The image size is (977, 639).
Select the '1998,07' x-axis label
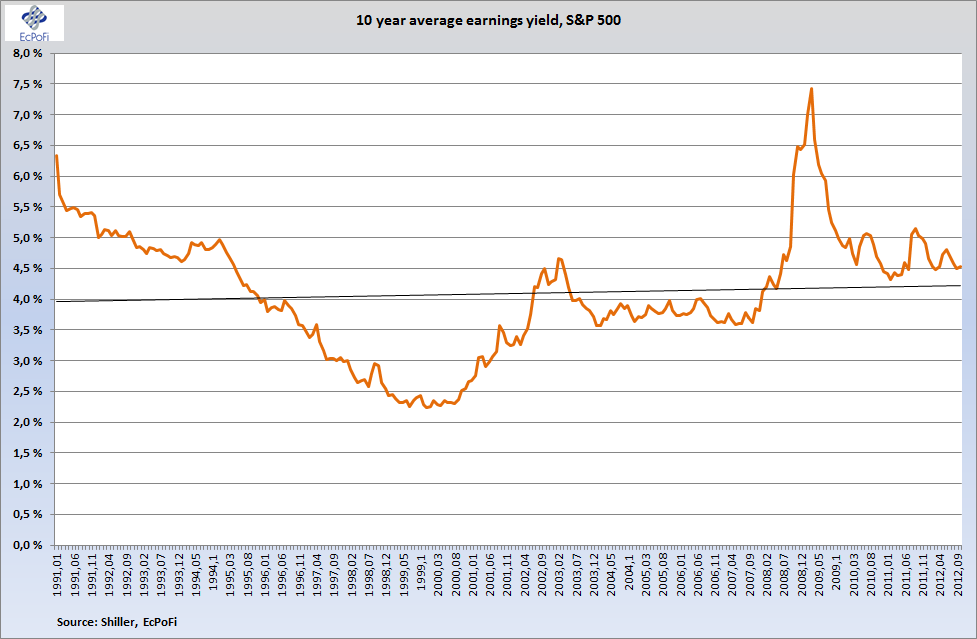point(369,573)
